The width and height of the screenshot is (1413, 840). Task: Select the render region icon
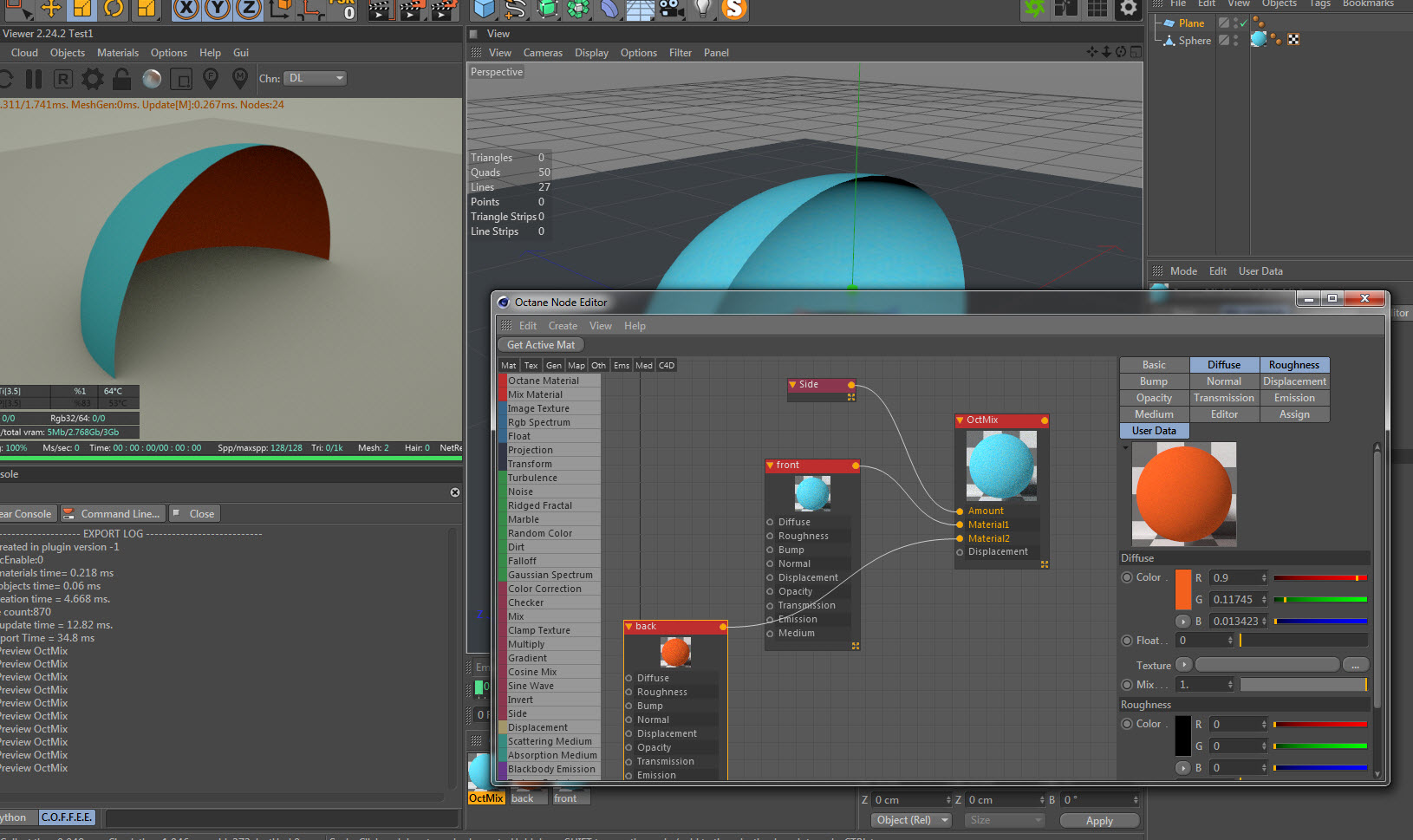(181, 80)
